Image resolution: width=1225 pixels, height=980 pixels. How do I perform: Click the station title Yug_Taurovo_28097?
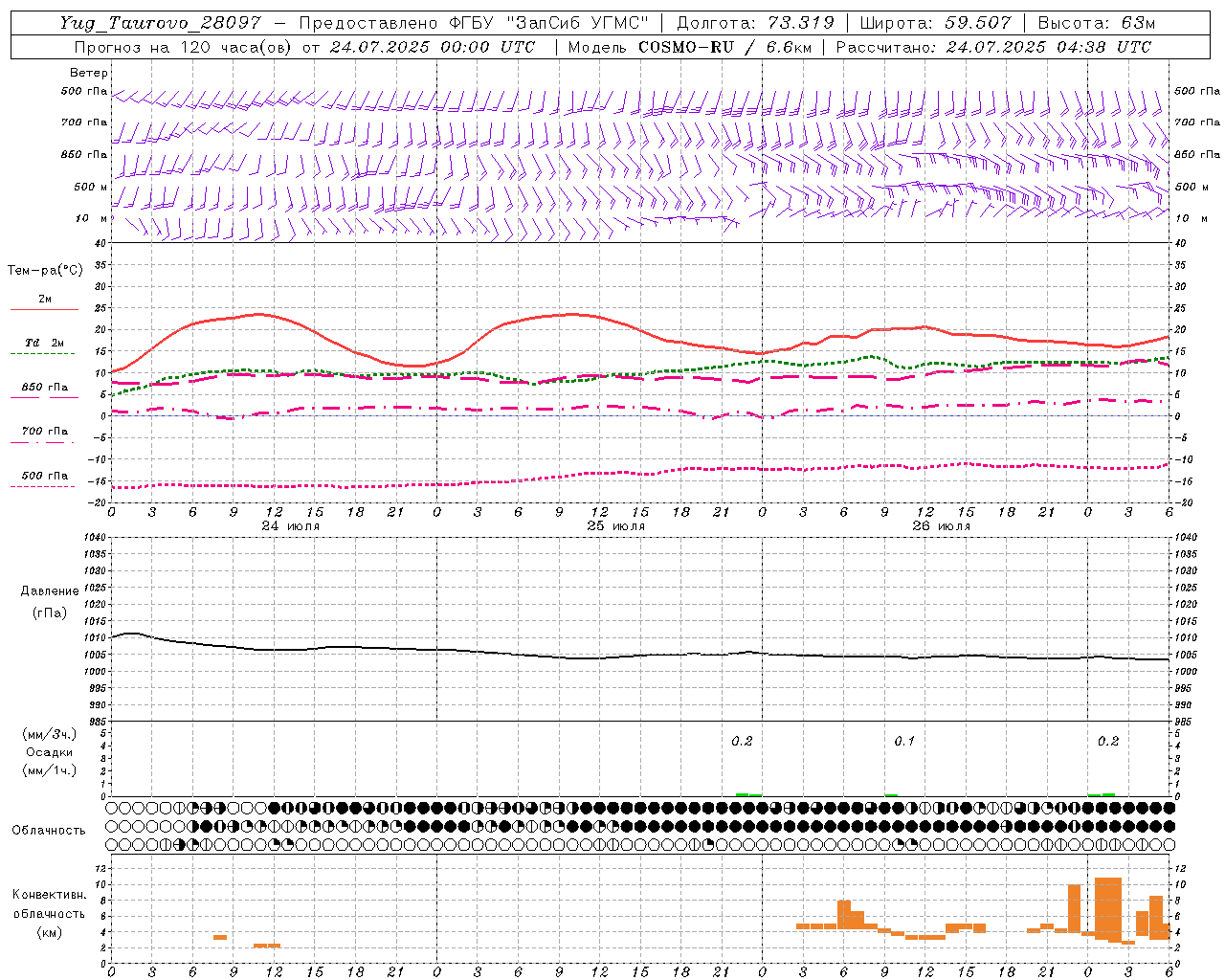tap(160, 23)
